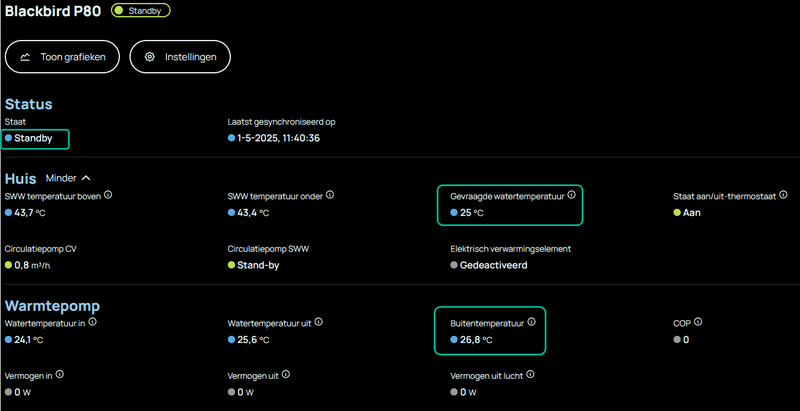The image size is (800, 411).
Task: Click info icon beside Gevraagde watertemperatuur
Action: 571,195
